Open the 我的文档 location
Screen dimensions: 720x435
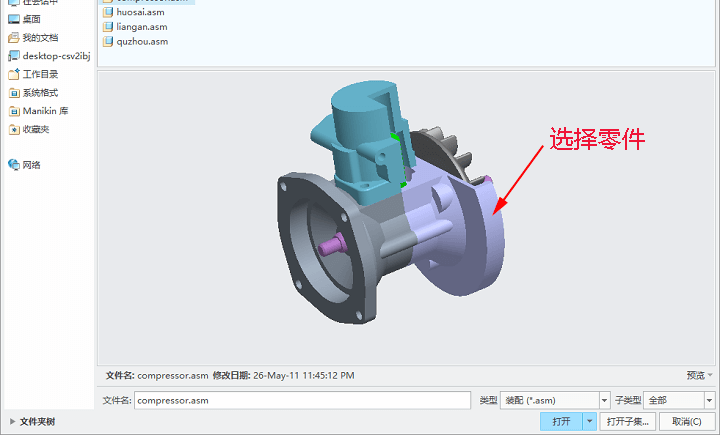tap(33, 38)
